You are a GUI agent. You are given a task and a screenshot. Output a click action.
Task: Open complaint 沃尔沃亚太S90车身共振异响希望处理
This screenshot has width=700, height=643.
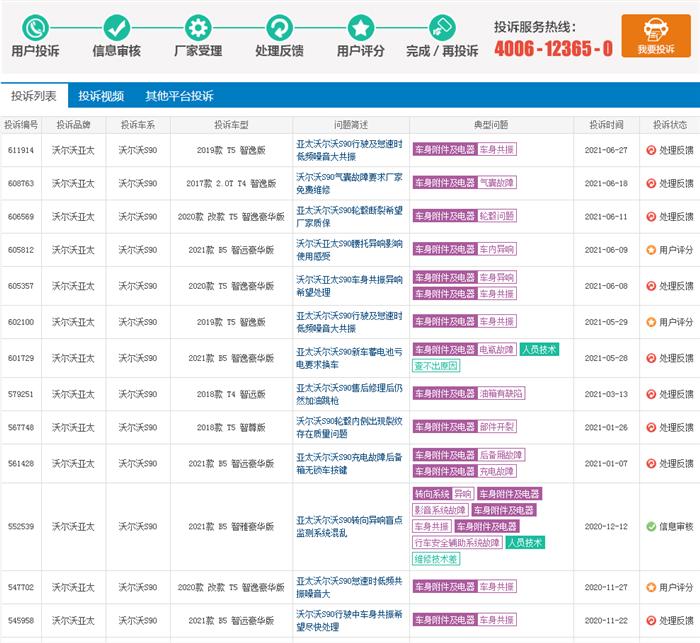pyautogui.click(x=349, y=286)
